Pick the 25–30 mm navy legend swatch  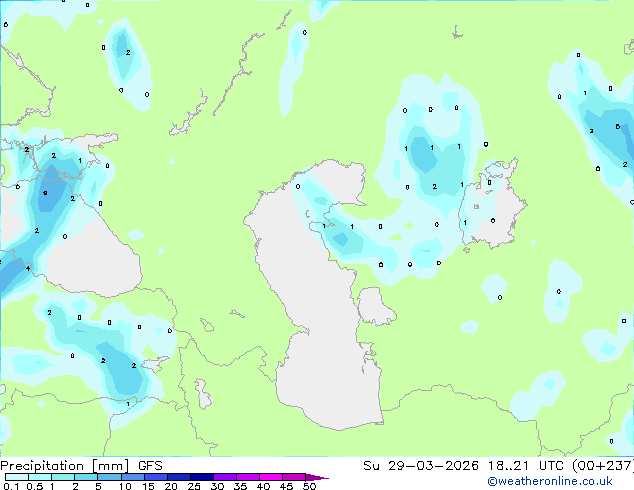click(x=202, y=477)
